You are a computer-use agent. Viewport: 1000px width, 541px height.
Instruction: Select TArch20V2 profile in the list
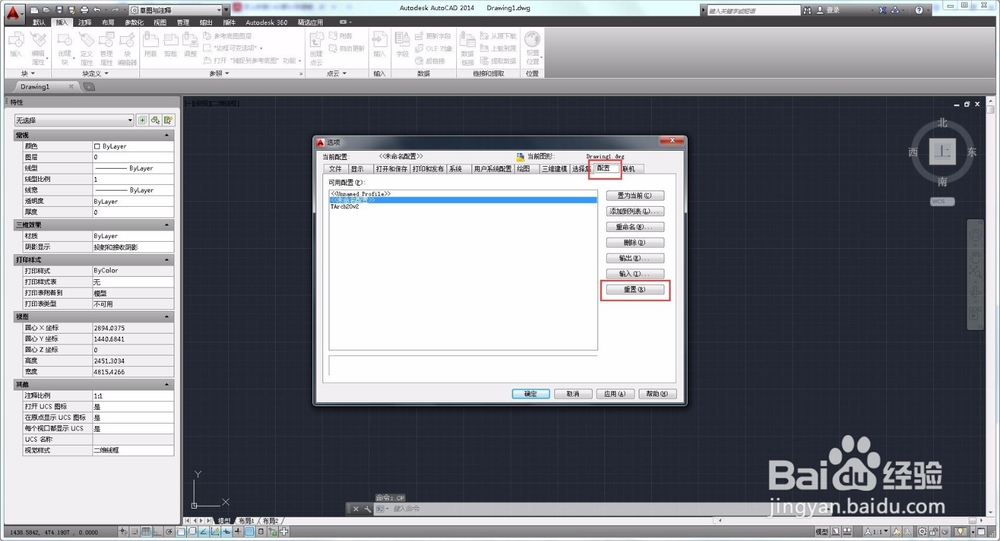point(344,207)
